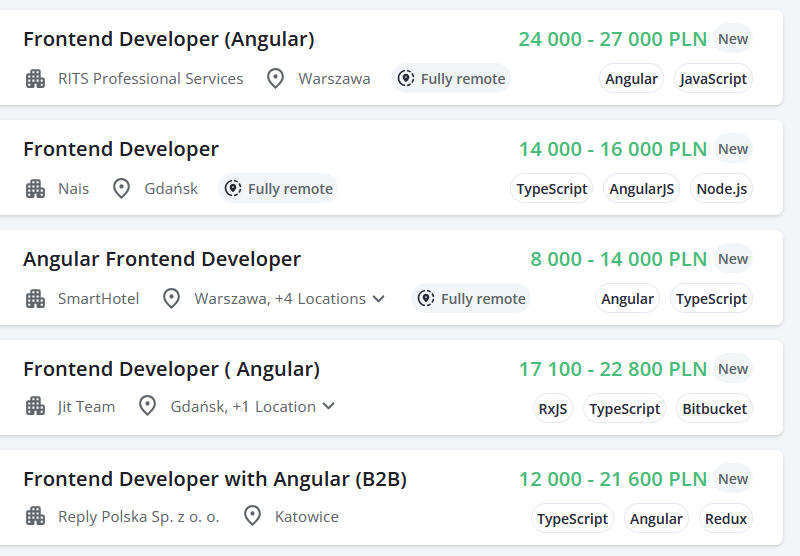Expand the Gdańsk +1 Location chevron
The width and height of the screenshot is (800, 556).
[328, 406]
